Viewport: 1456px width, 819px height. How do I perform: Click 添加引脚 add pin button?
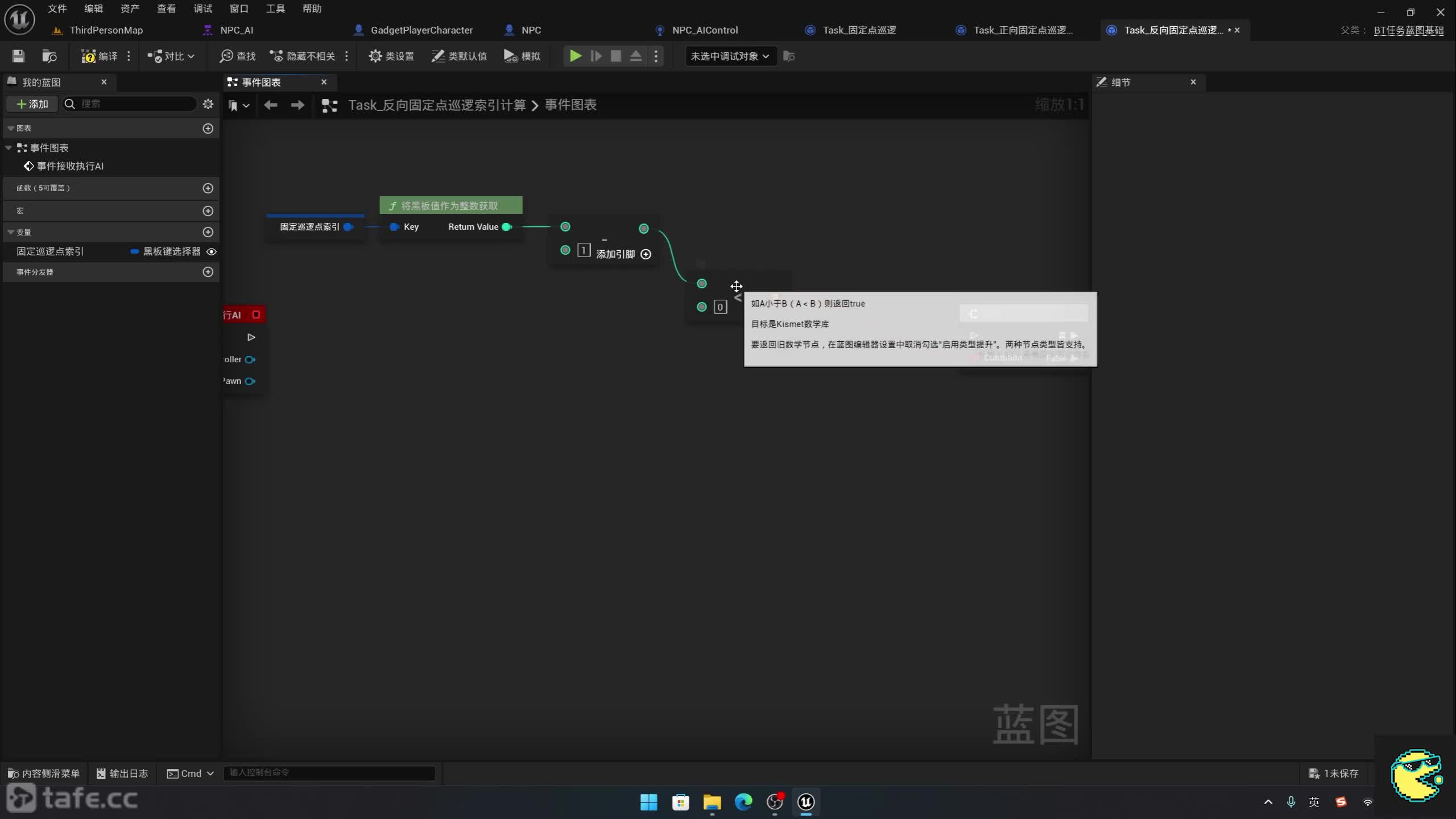point(623,254)
